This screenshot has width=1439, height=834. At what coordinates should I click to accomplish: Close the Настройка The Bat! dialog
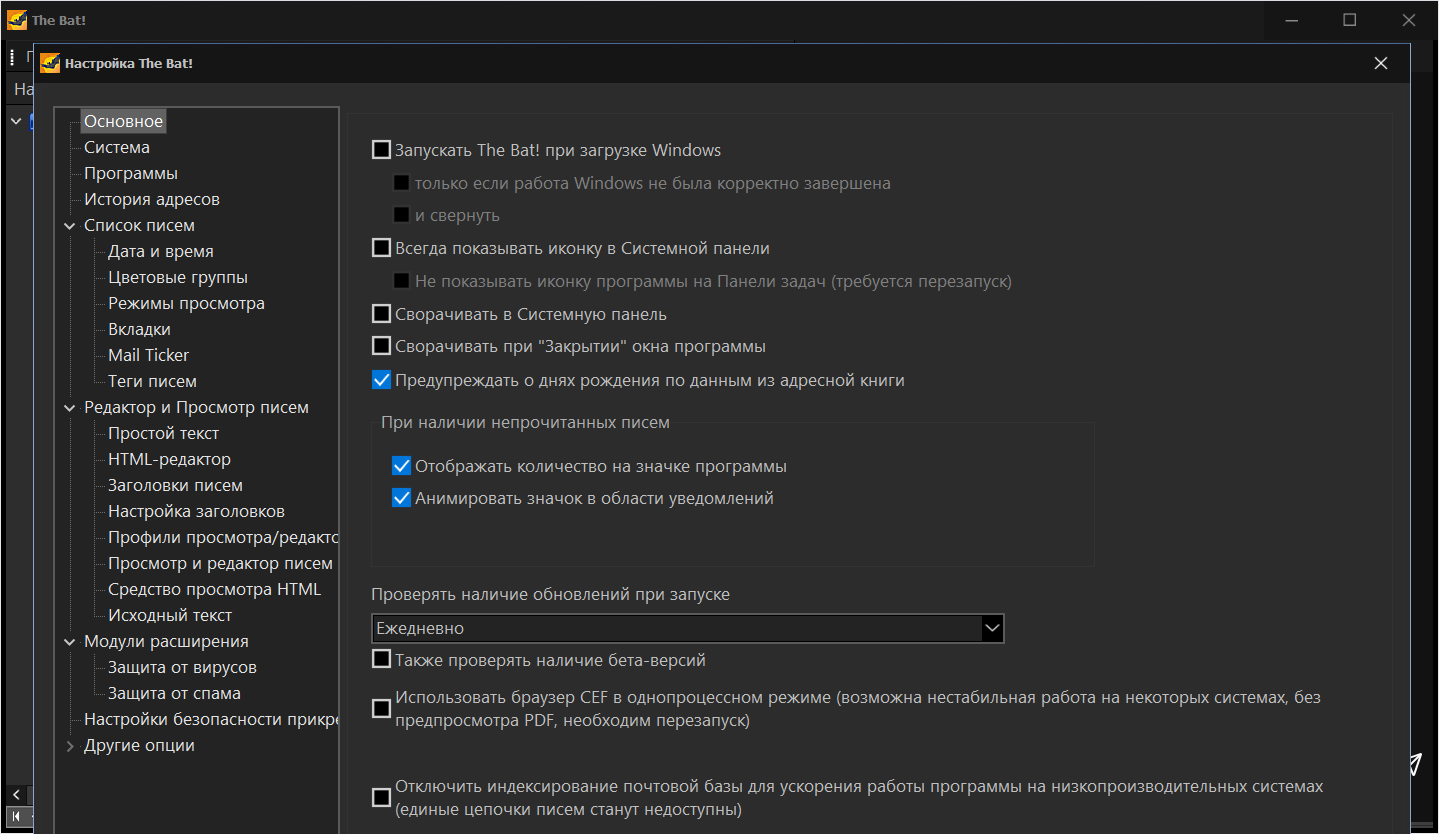coord(1381,63)
